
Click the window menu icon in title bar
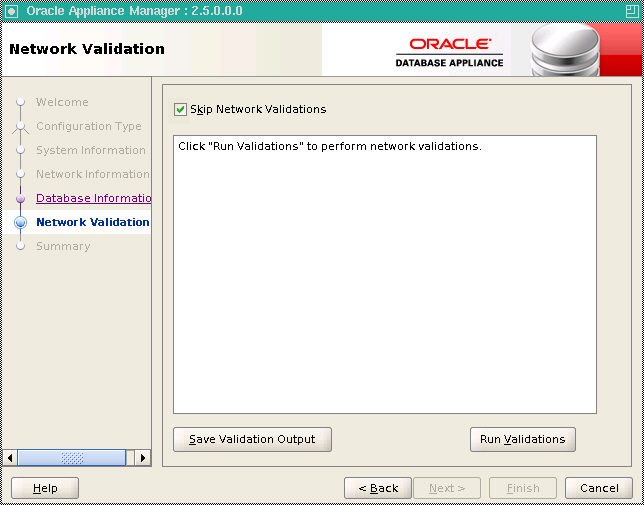(11, 11)
